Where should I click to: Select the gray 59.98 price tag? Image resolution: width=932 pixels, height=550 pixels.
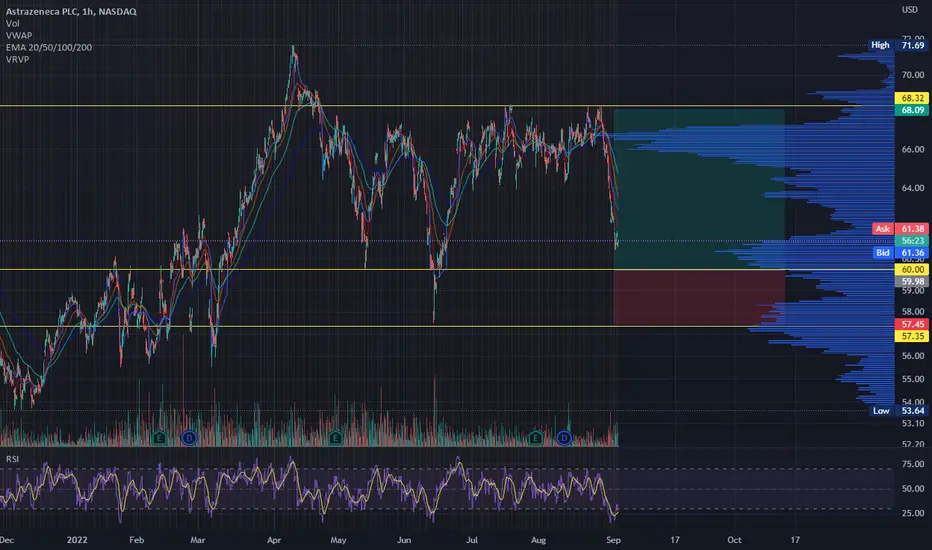coord(912,281)
